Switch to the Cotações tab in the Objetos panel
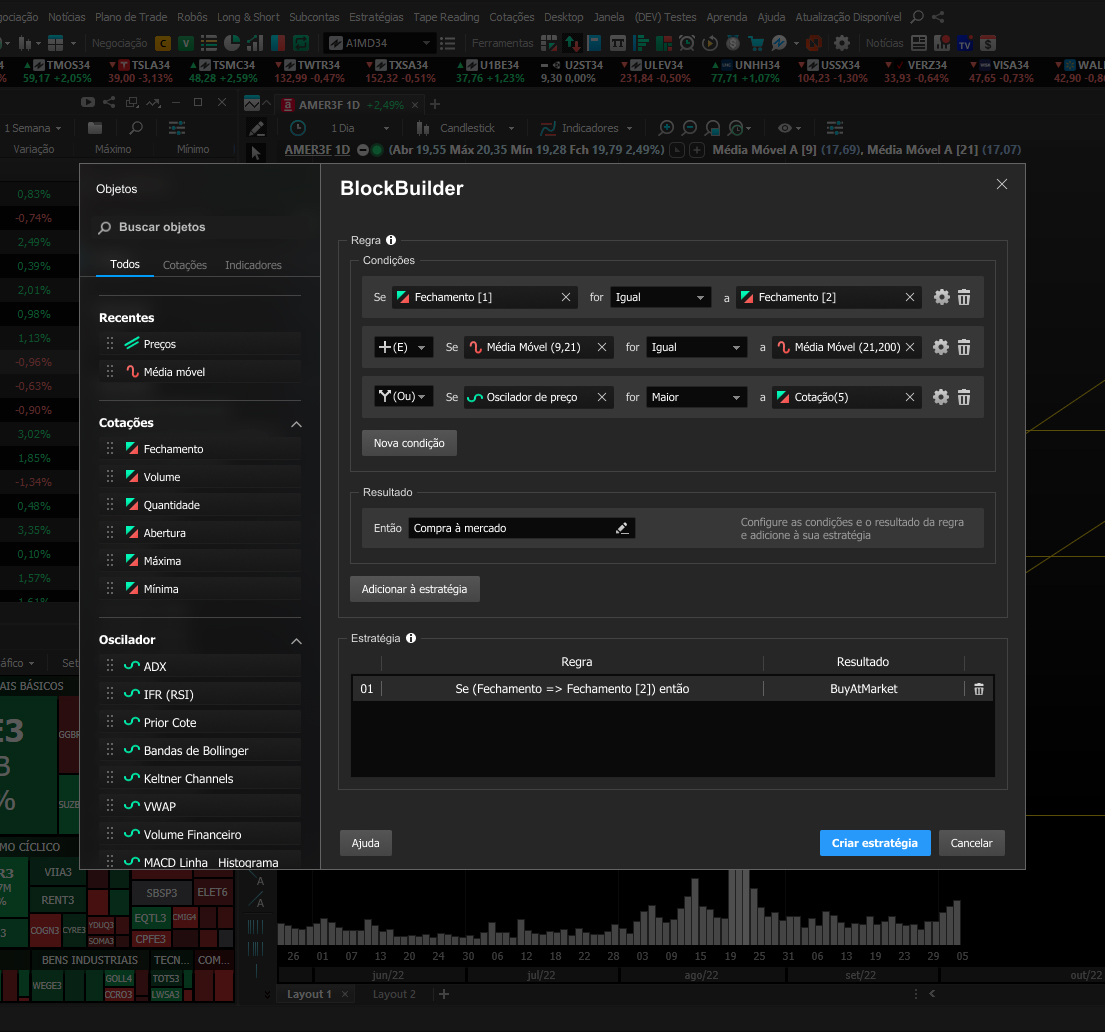The image size is (1105, 1032). (185, 265)
